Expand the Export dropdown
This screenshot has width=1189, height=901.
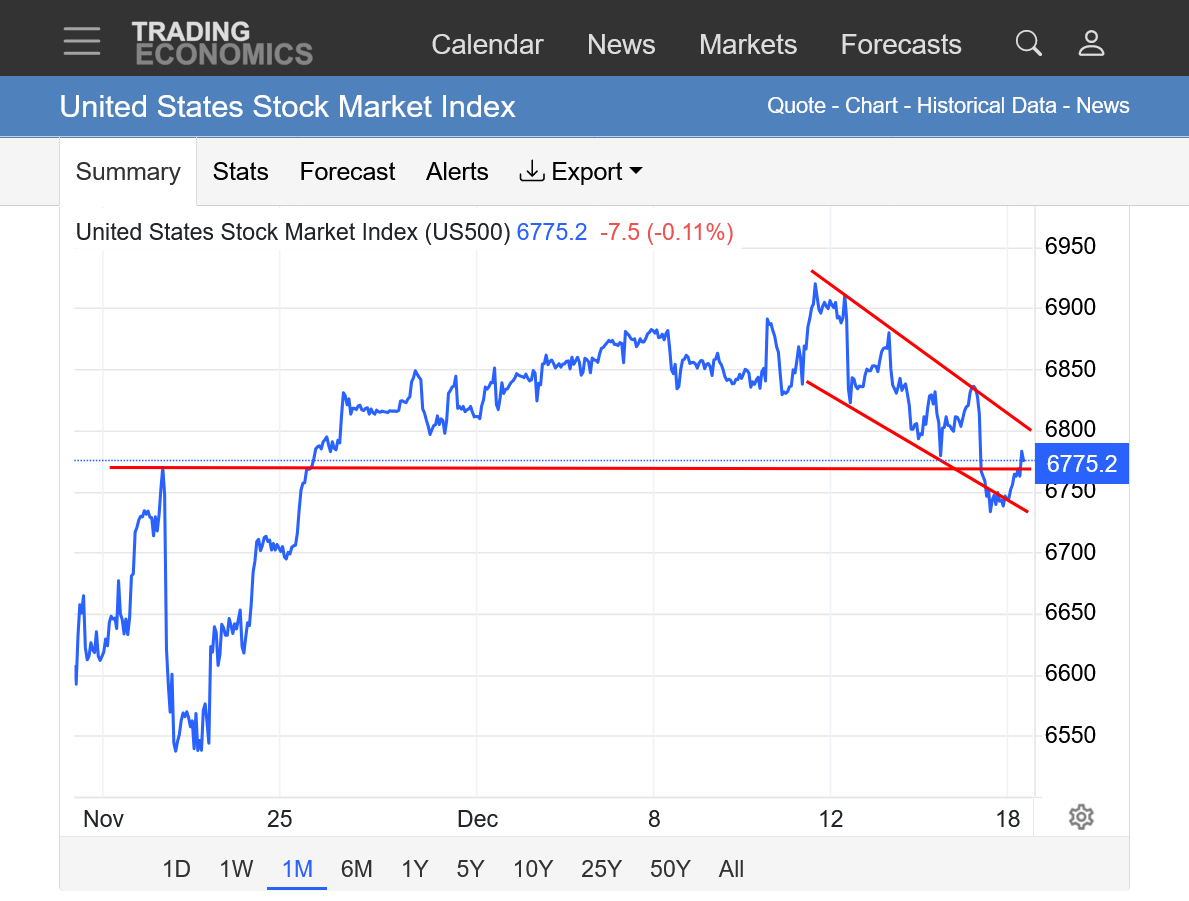pyautogui.click(x=581, y=172)
